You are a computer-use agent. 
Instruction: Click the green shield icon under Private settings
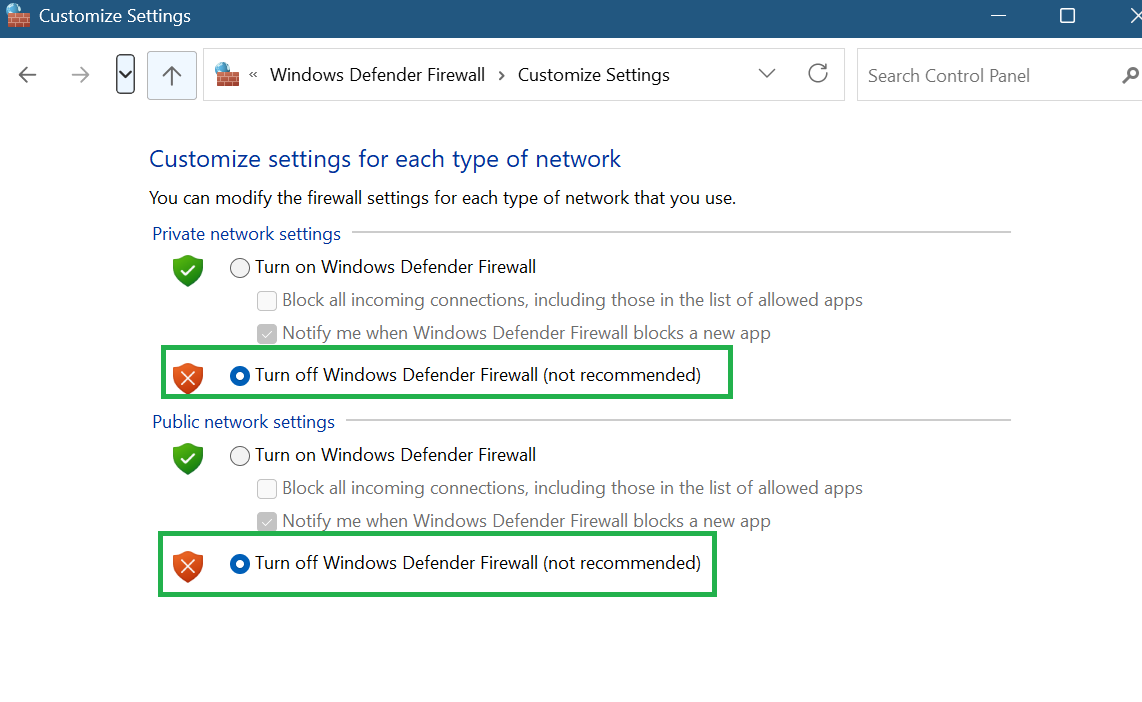(x=188, y=270)
